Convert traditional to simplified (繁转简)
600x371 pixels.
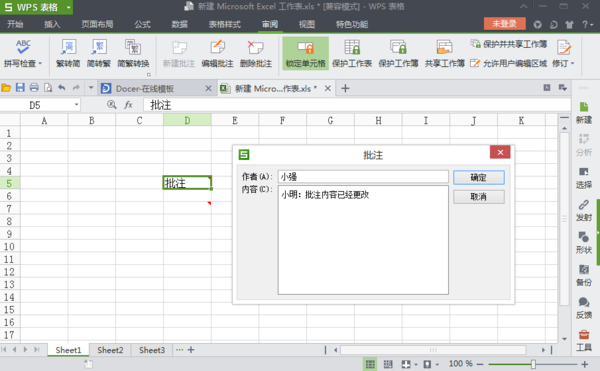pyautogui.click(x=68, y=54)
